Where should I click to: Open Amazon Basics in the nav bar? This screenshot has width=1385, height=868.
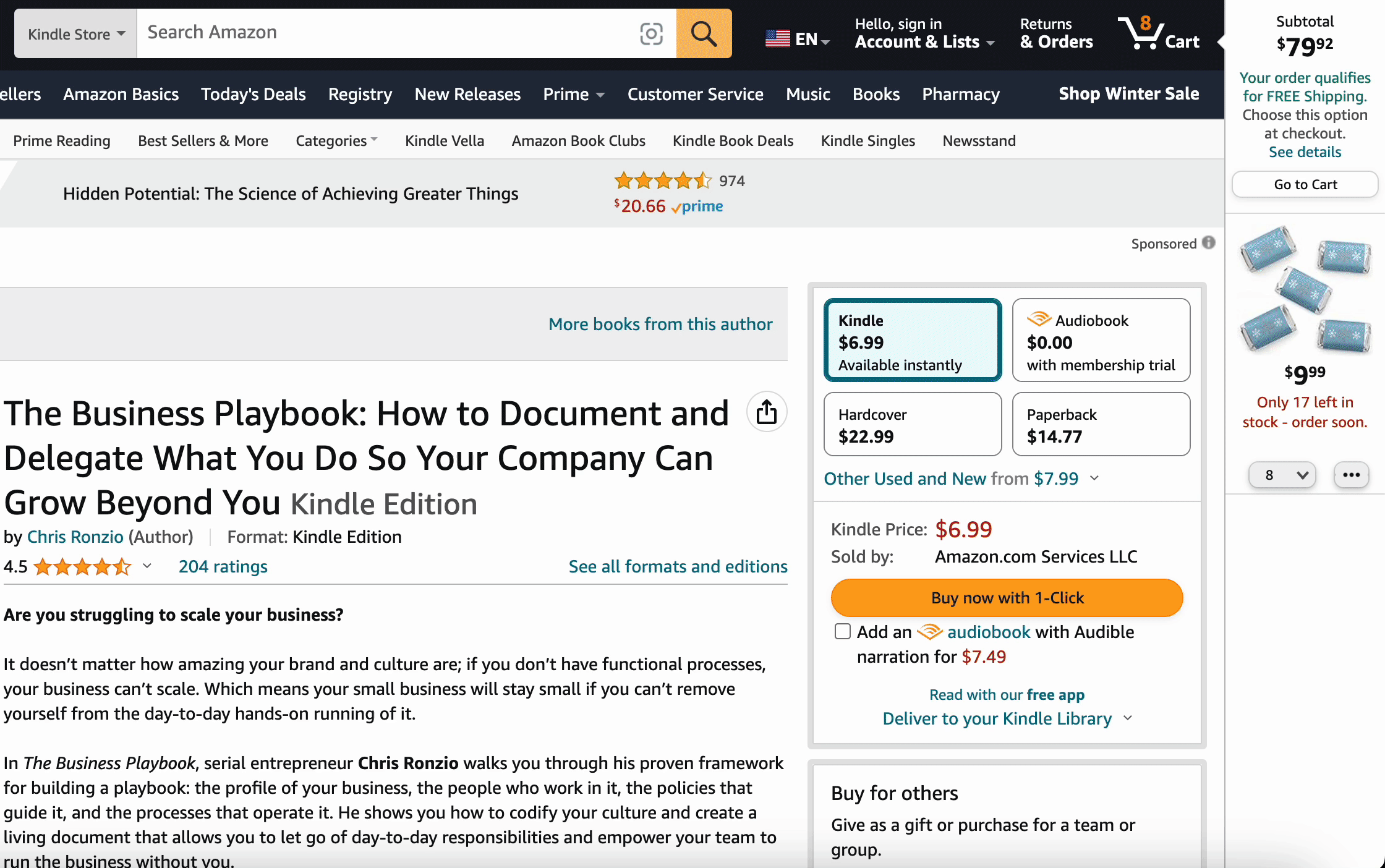[121, 94]
